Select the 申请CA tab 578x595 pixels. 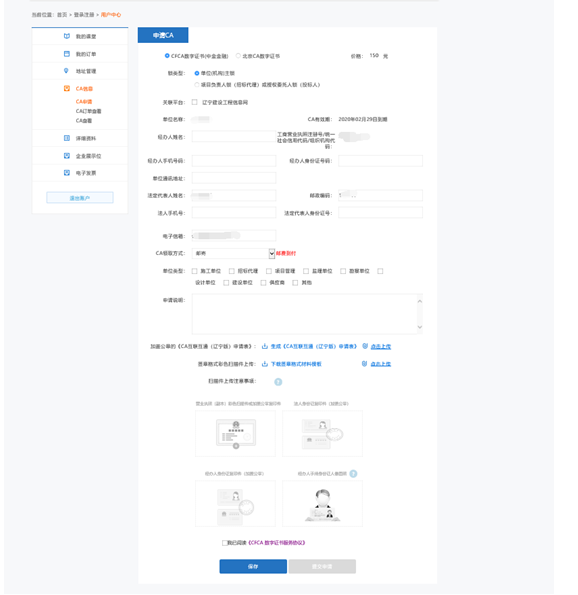pos(163,35)
